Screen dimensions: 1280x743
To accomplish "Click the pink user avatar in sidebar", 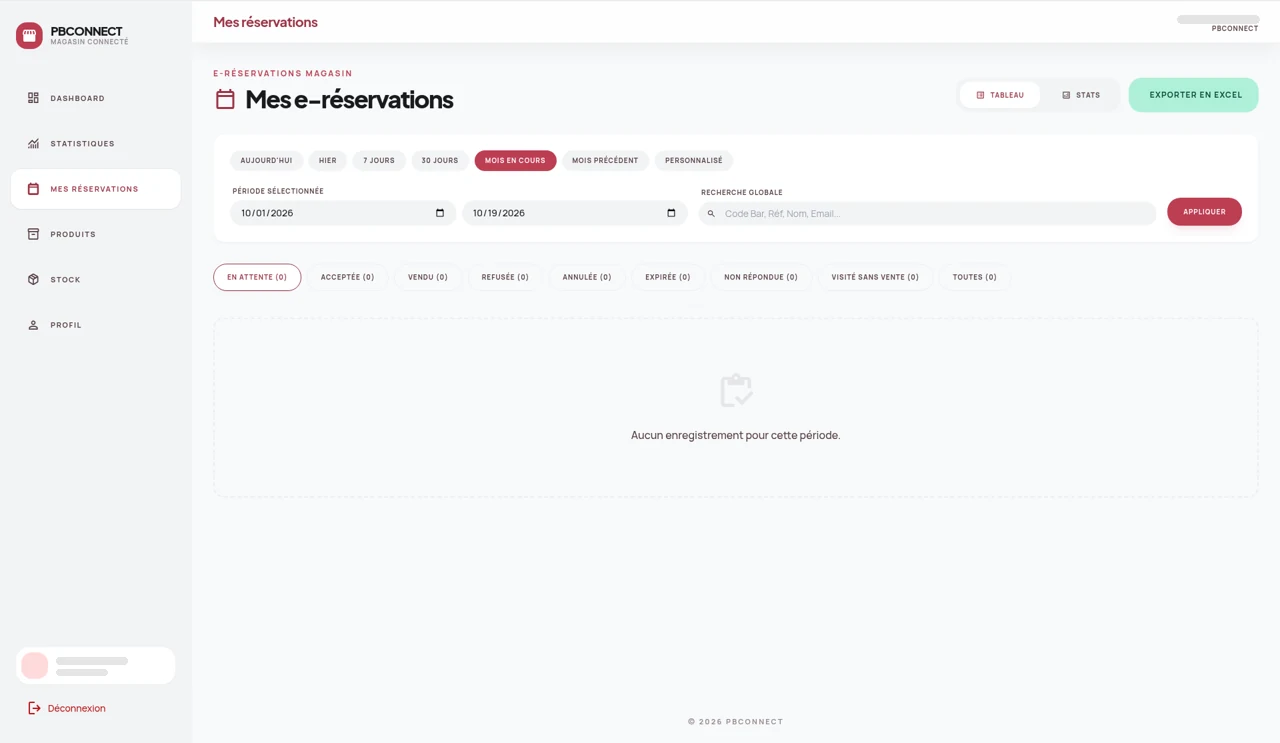I will pyautogui.click(x=35, y=666).
